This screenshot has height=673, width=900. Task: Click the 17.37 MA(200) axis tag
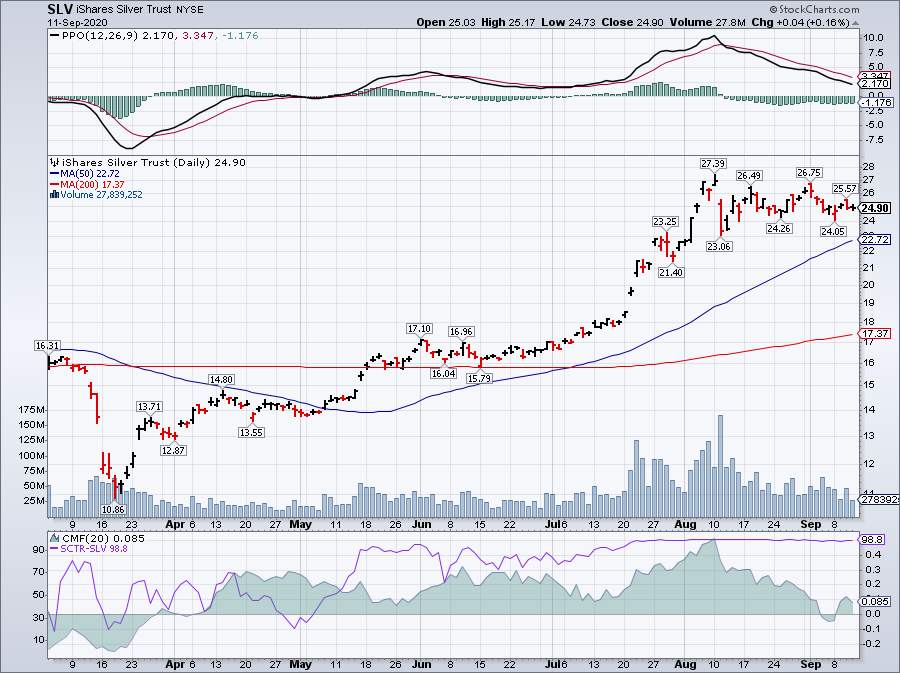875,333
